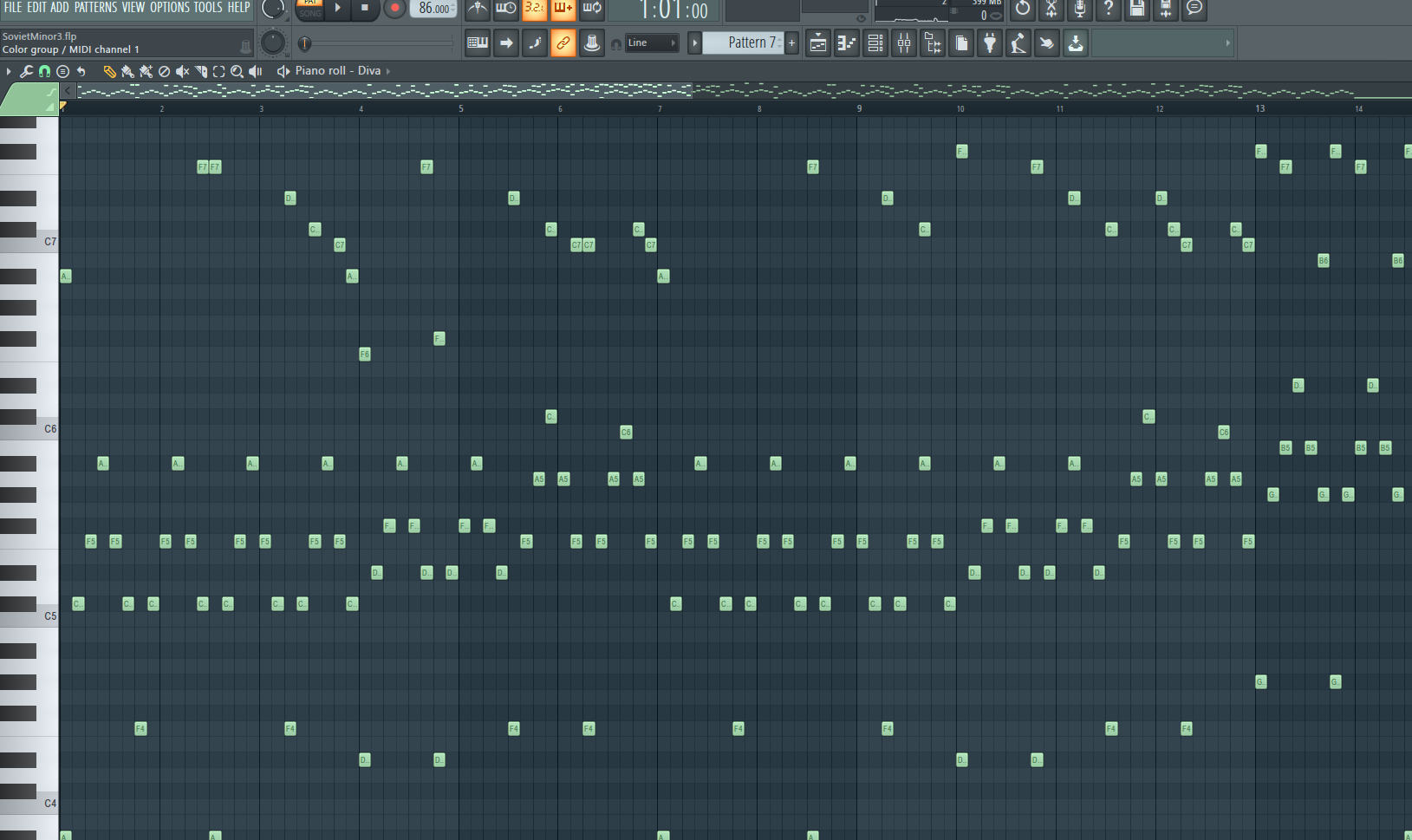The height and width of the screenshot is (840, 1412).
Task: Click the help question mark icon
Action: [x=1109, y=9]
